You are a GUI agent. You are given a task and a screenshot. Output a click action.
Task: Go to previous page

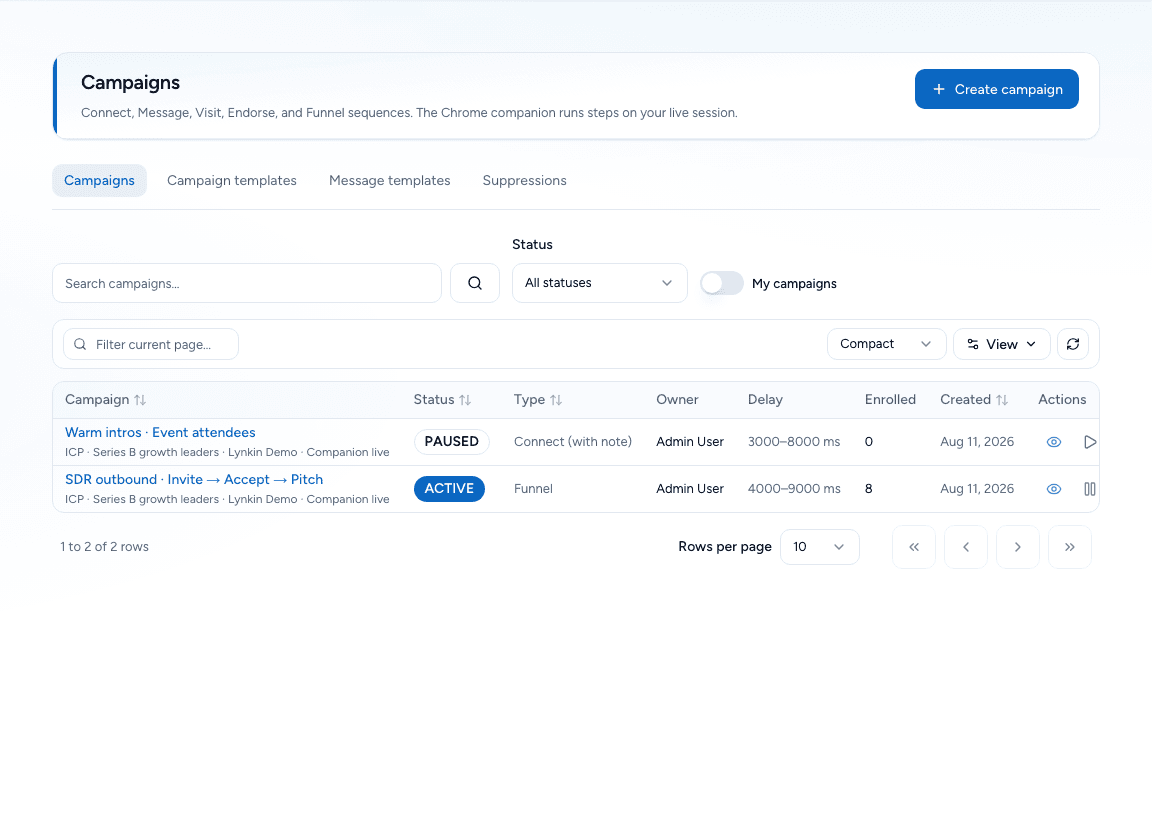click(965, 547)
